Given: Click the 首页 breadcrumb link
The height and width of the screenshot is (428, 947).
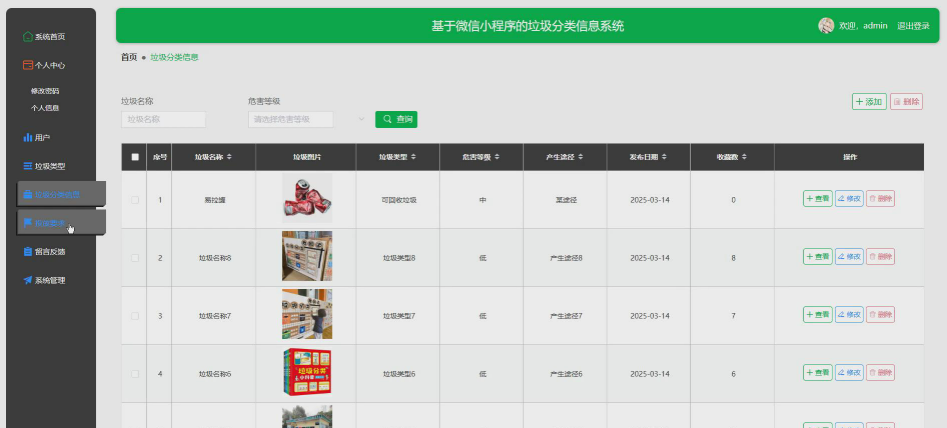Looking at the screenshot, I should pyautogui.click(x=129, y=57).
